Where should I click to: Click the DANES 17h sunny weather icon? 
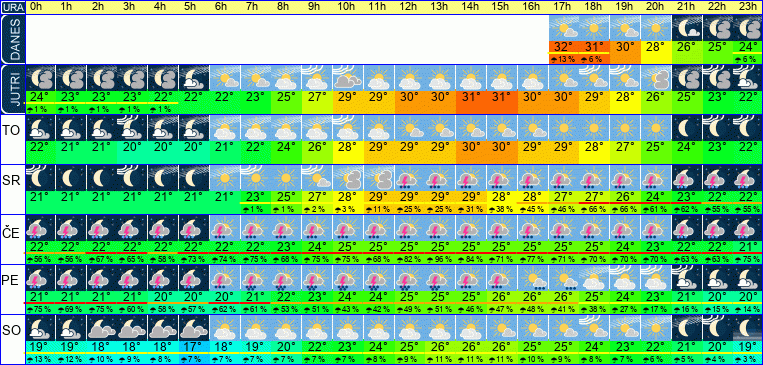(564, 28)
